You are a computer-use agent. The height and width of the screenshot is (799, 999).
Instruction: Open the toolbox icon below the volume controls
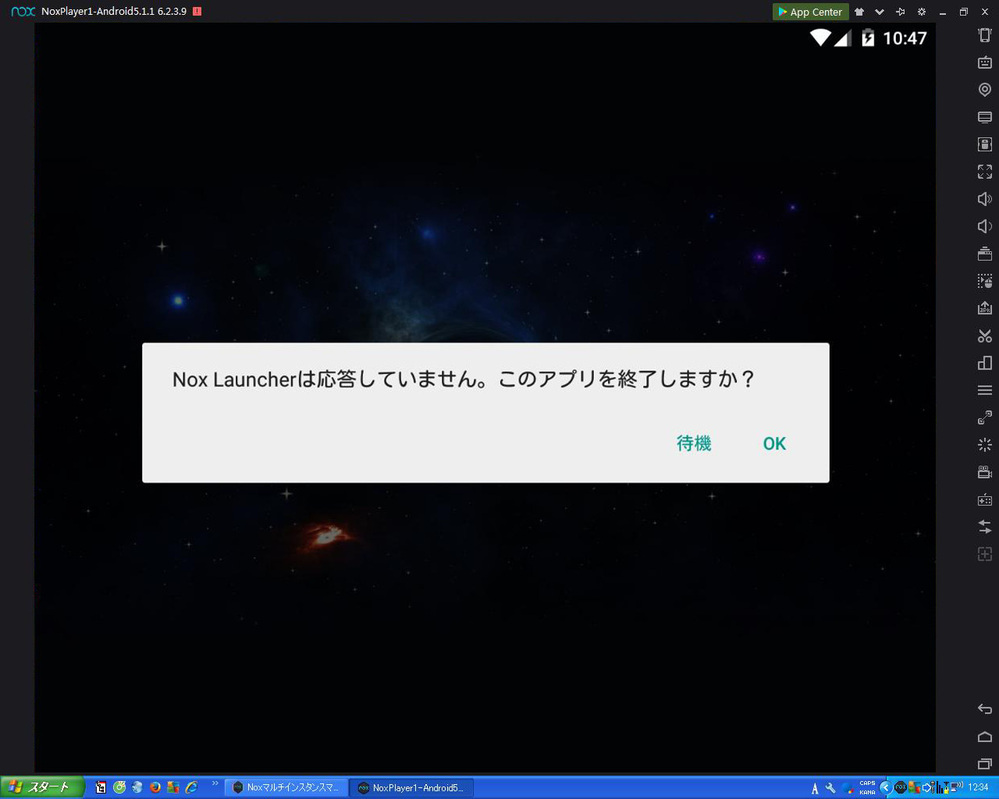(x=984, y=254)
